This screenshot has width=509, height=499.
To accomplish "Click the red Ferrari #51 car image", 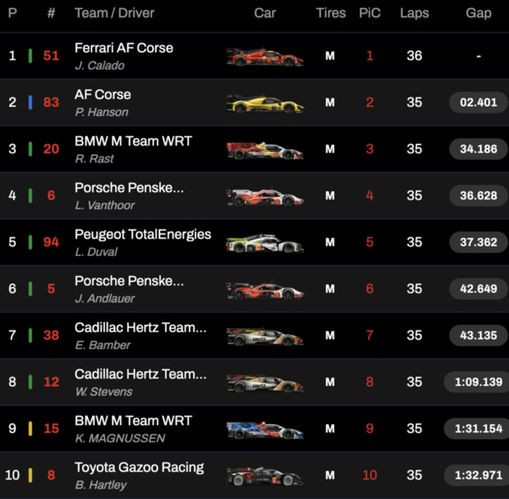I will pyautogui.click(x=265, y=57).
